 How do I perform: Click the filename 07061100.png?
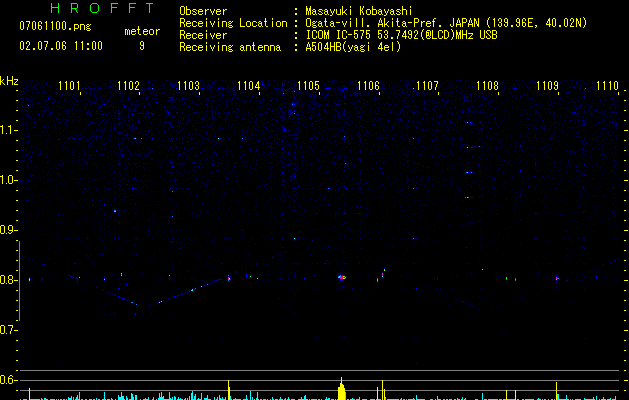[x=55, y=27]
